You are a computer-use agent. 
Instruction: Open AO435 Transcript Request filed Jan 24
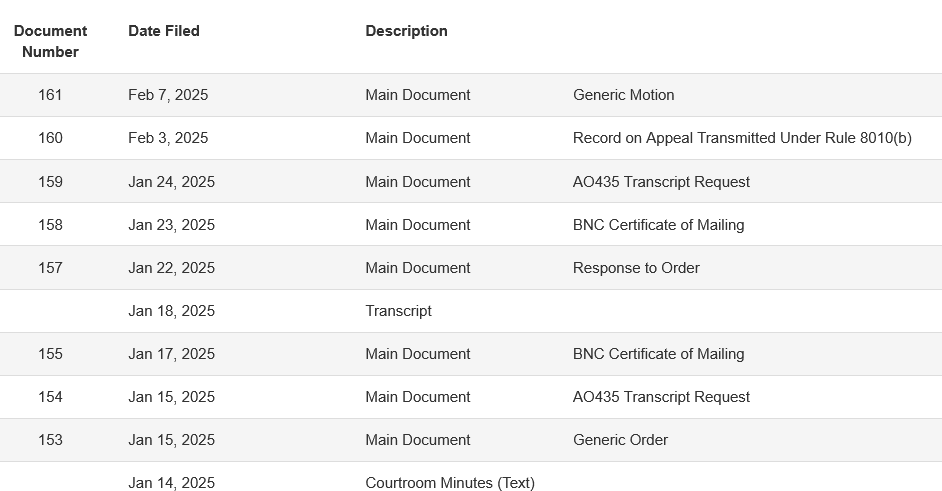tap(661, 182)
